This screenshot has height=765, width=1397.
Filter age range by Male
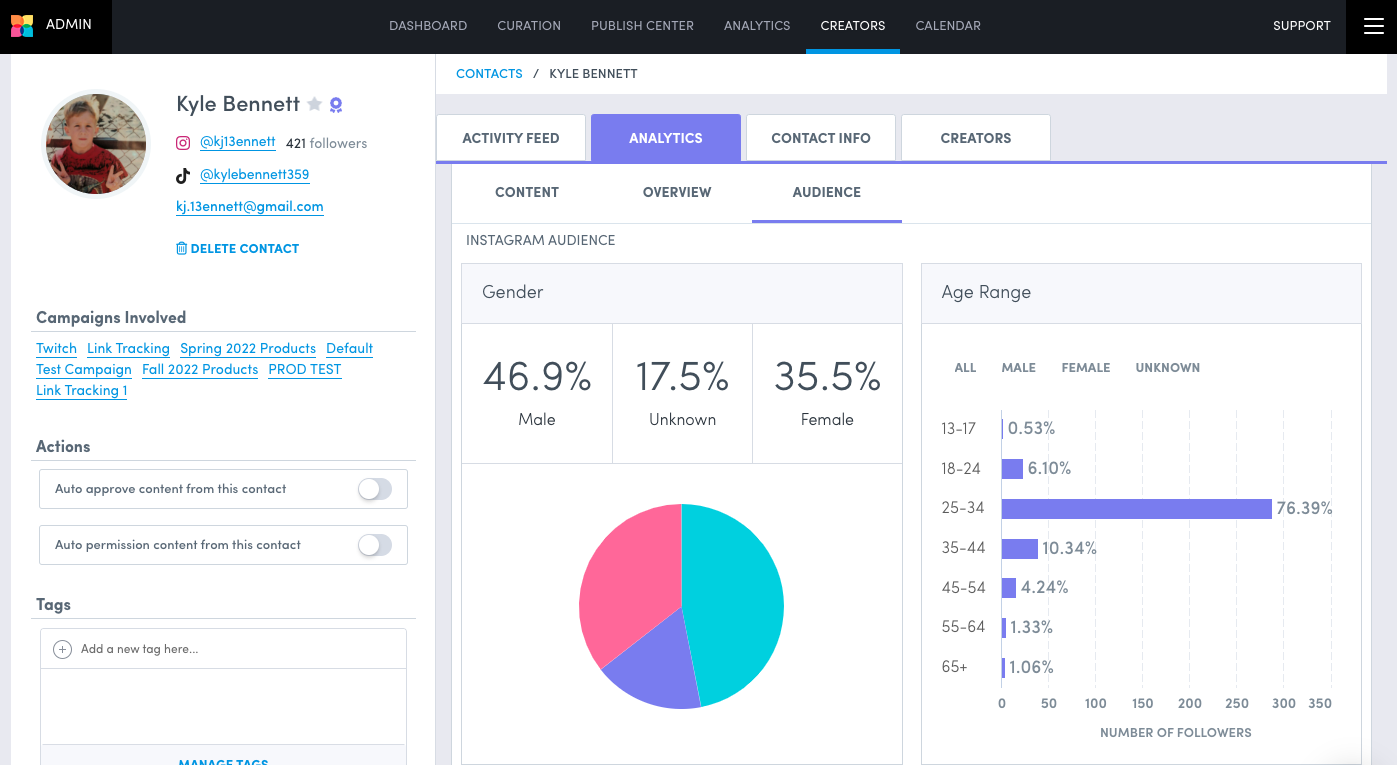click(x=1018, y=368)
